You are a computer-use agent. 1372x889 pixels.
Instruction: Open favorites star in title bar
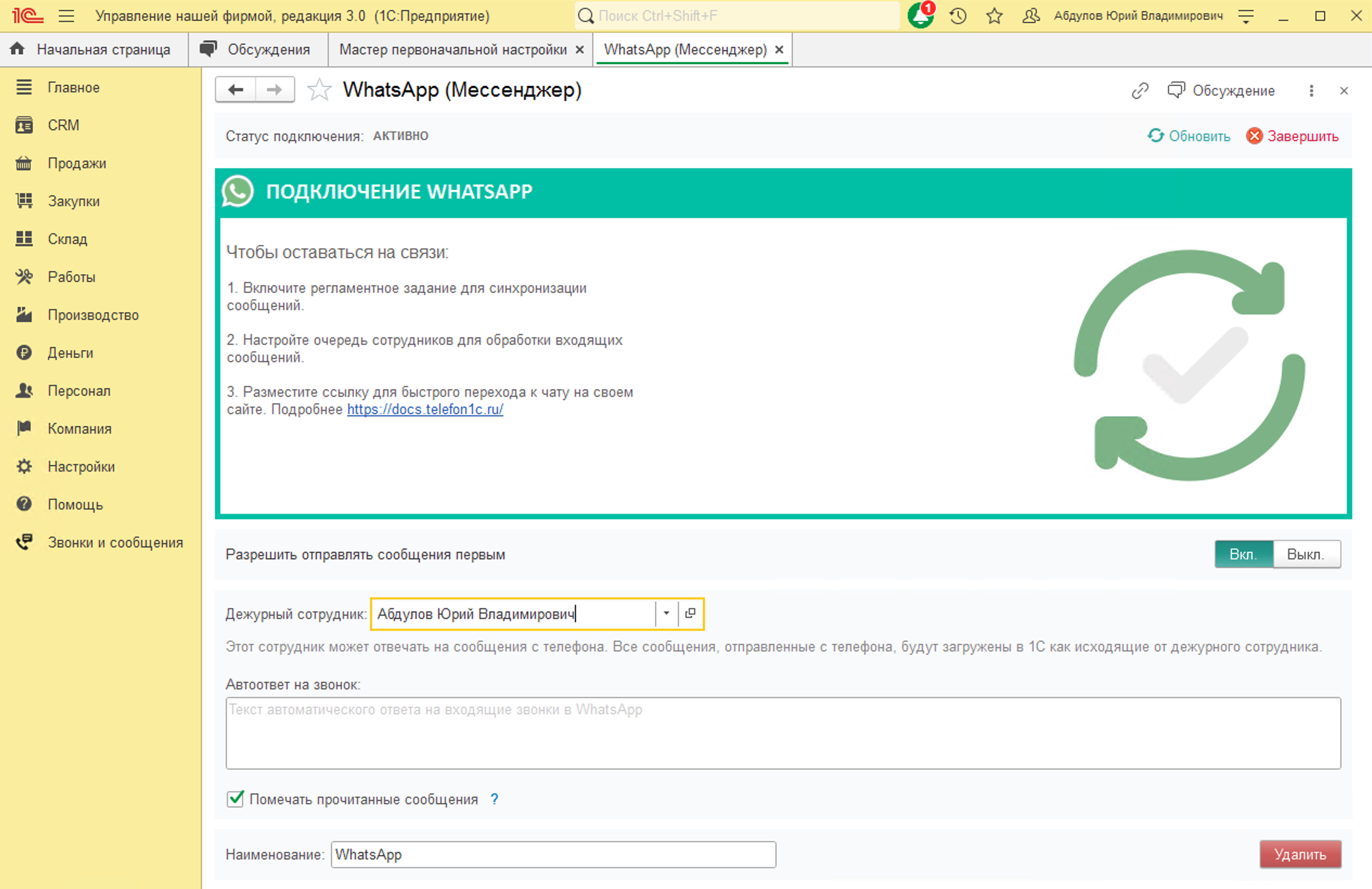(994, 16)
